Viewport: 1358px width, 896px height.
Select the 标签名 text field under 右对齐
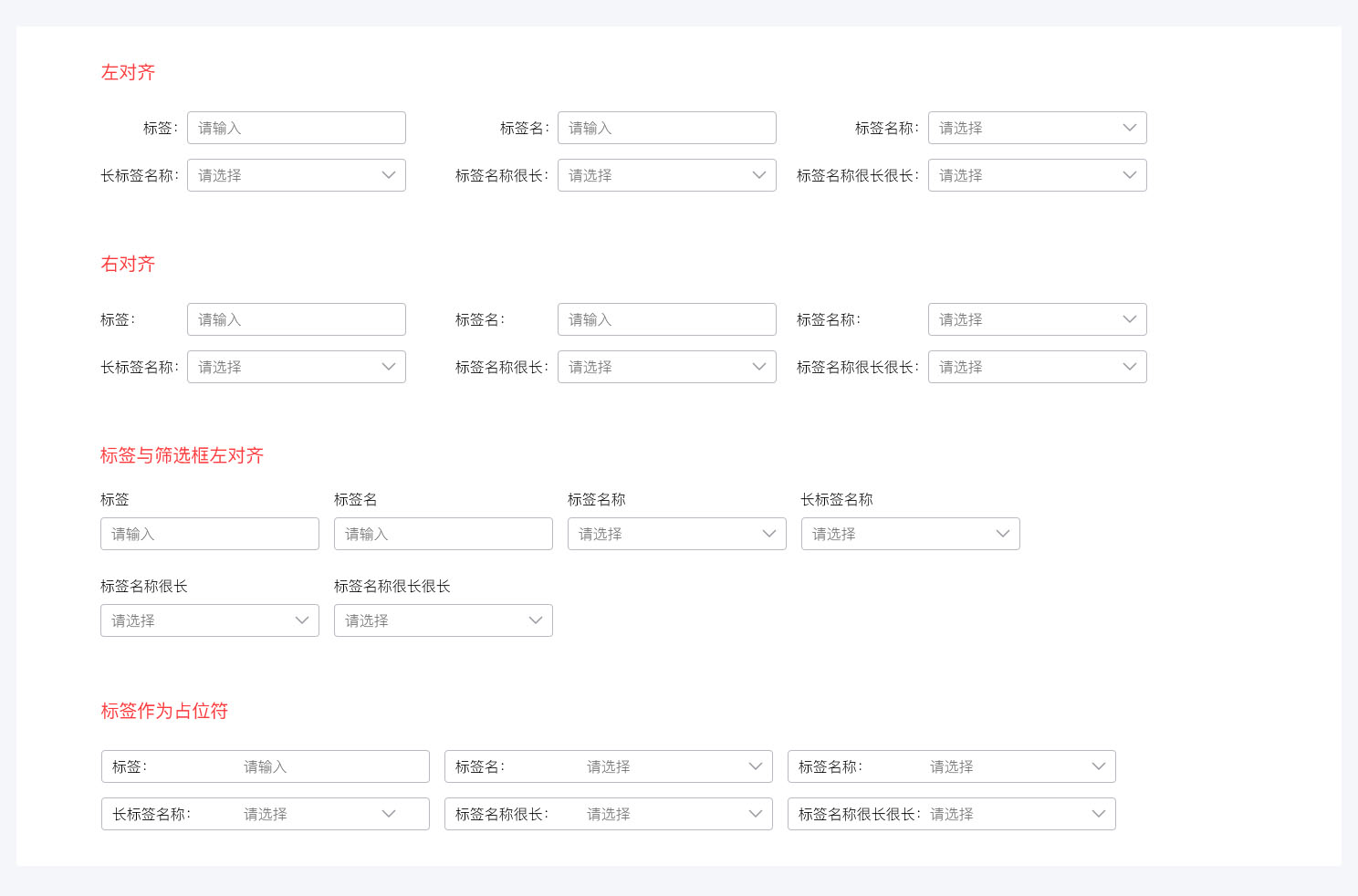coord(666,319)
